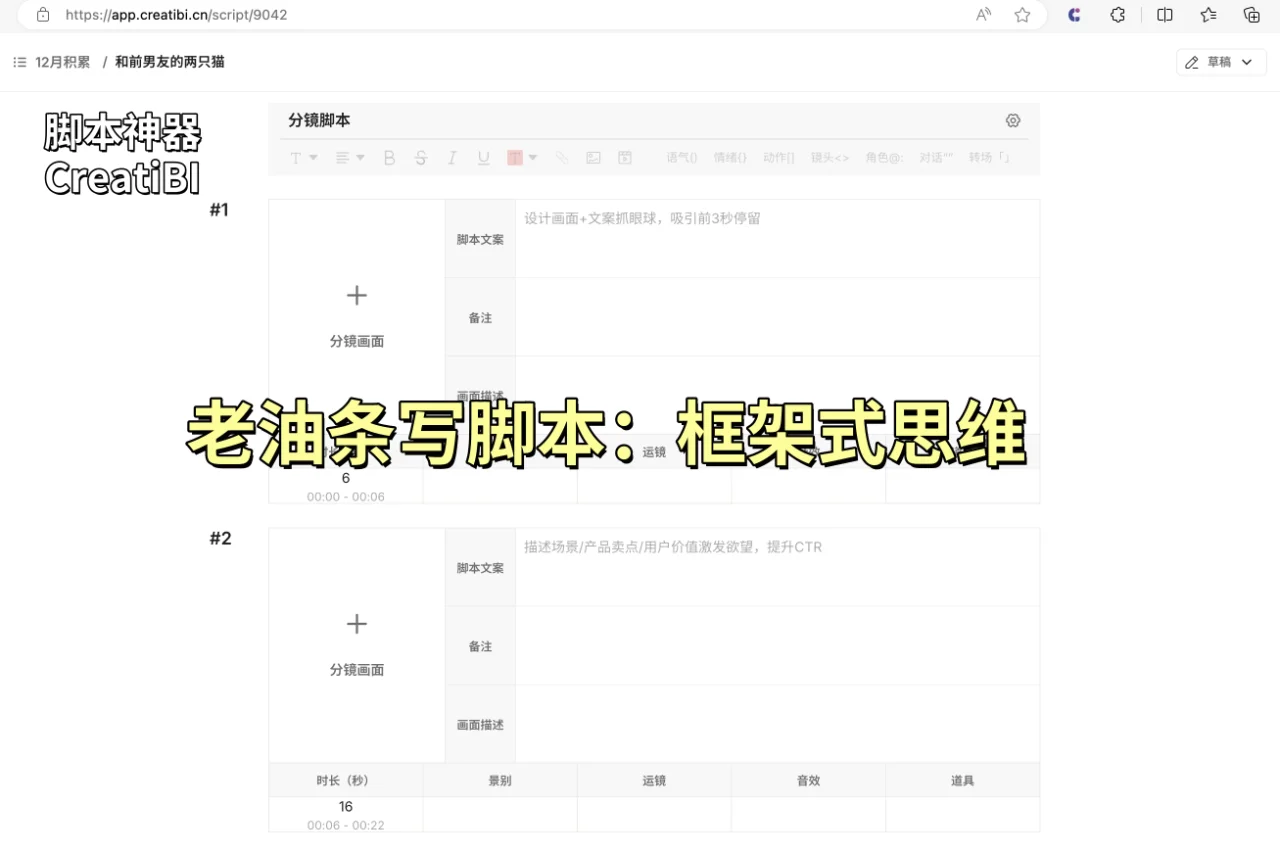This screenshot has height=856, width=1280.
Task: Apply underline formatting
Action: click(x=484, y=157)
